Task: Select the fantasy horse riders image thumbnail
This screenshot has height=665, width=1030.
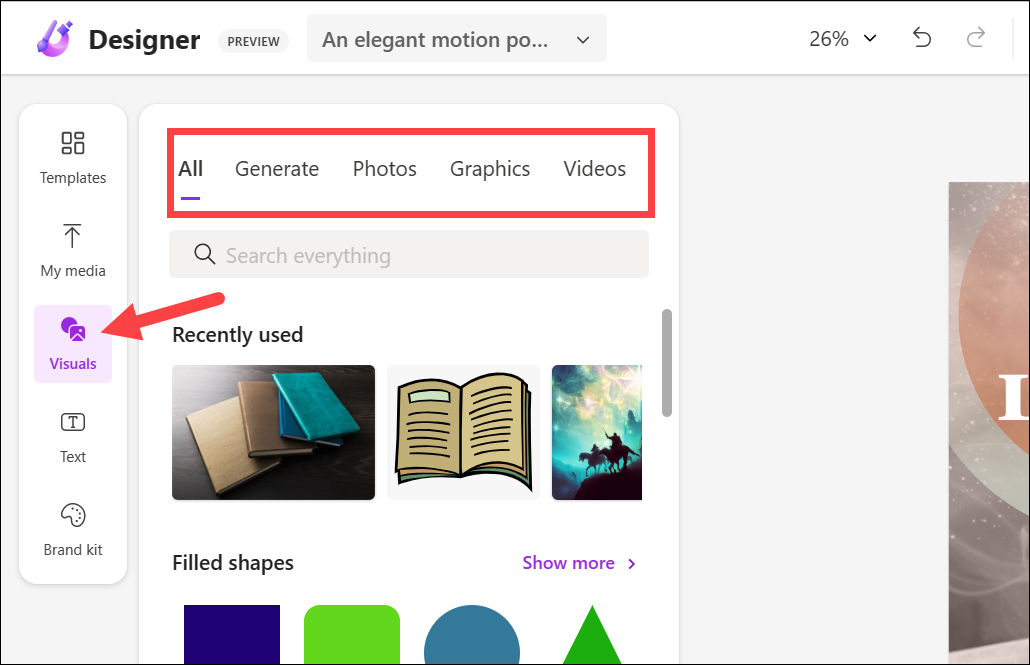Action: coord(596,432)
